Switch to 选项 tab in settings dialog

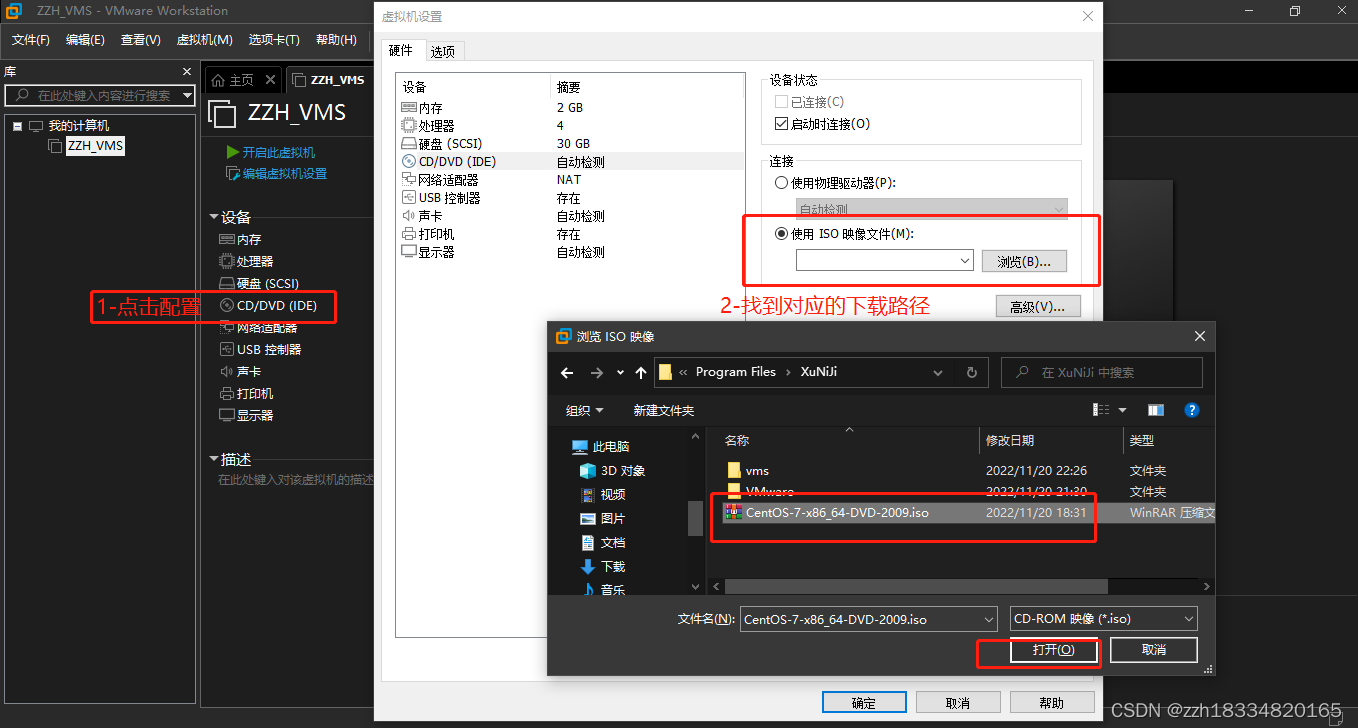pyautogui.click(x=443, y=51)
